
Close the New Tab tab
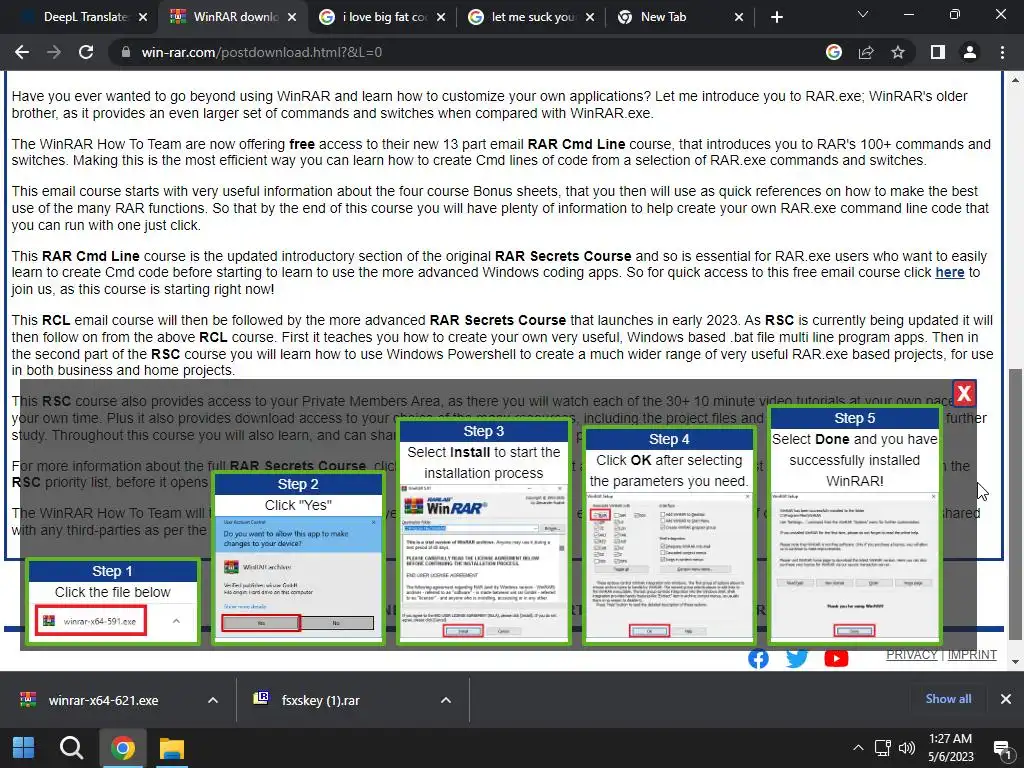(x=739, y=17)
